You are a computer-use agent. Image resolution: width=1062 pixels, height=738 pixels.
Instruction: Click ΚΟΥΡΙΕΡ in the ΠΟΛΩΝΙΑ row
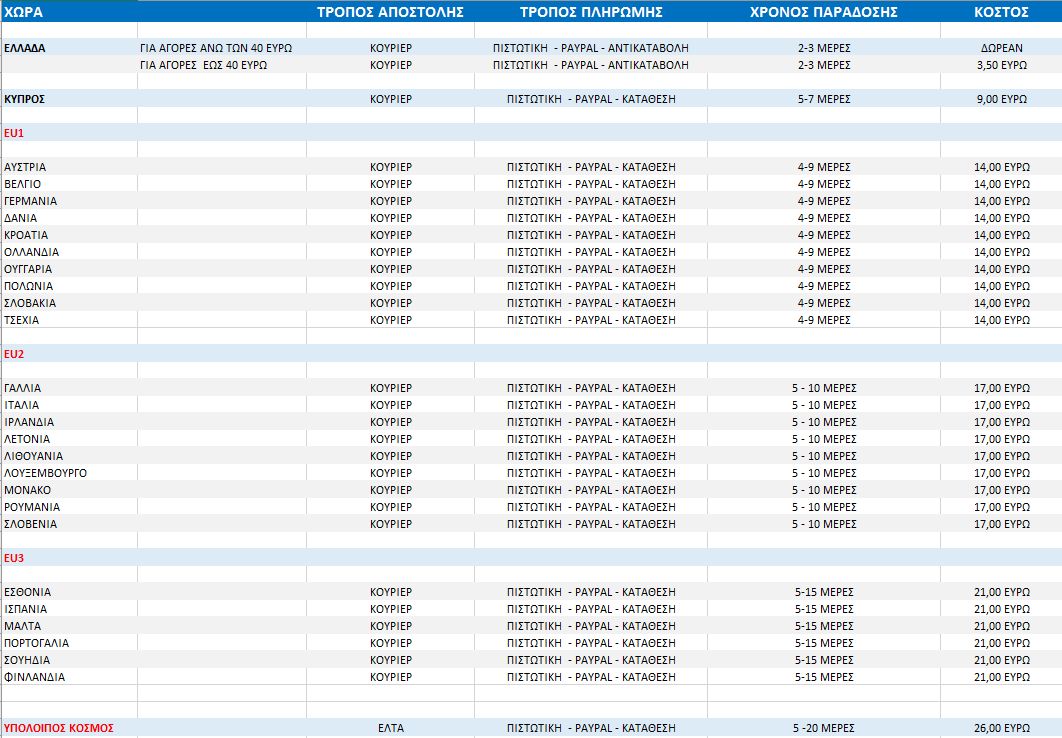pos(391,286)
